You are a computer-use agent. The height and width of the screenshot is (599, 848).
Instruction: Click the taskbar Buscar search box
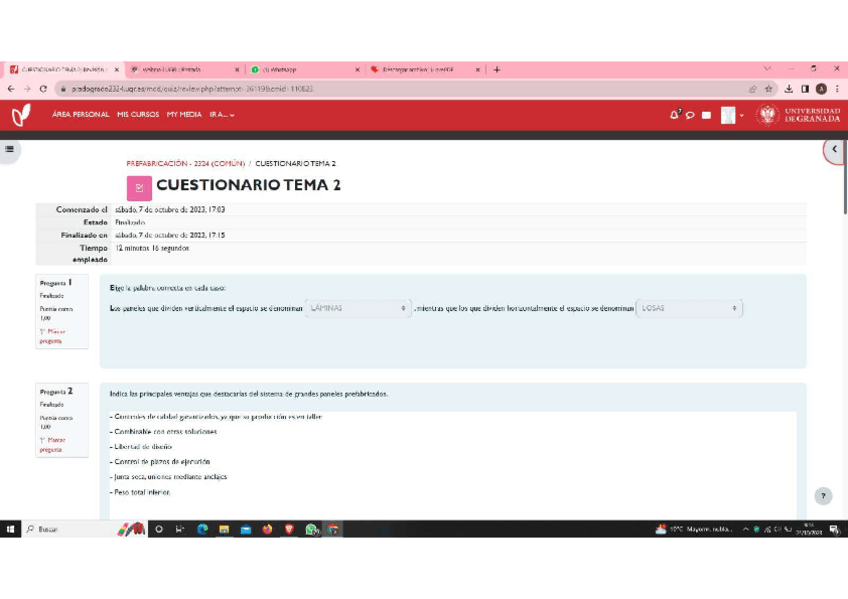point(68,529)
